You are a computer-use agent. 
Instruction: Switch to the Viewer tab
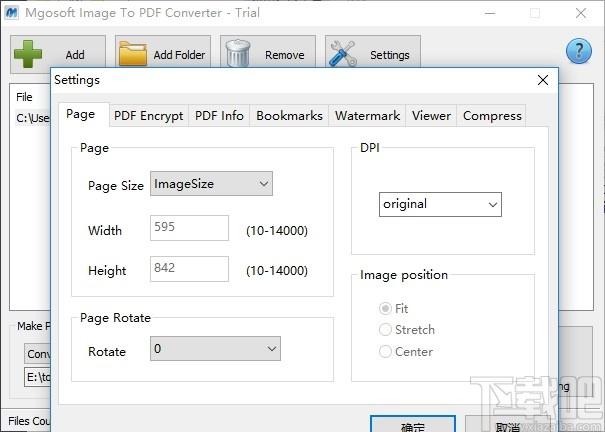point(431,116)
